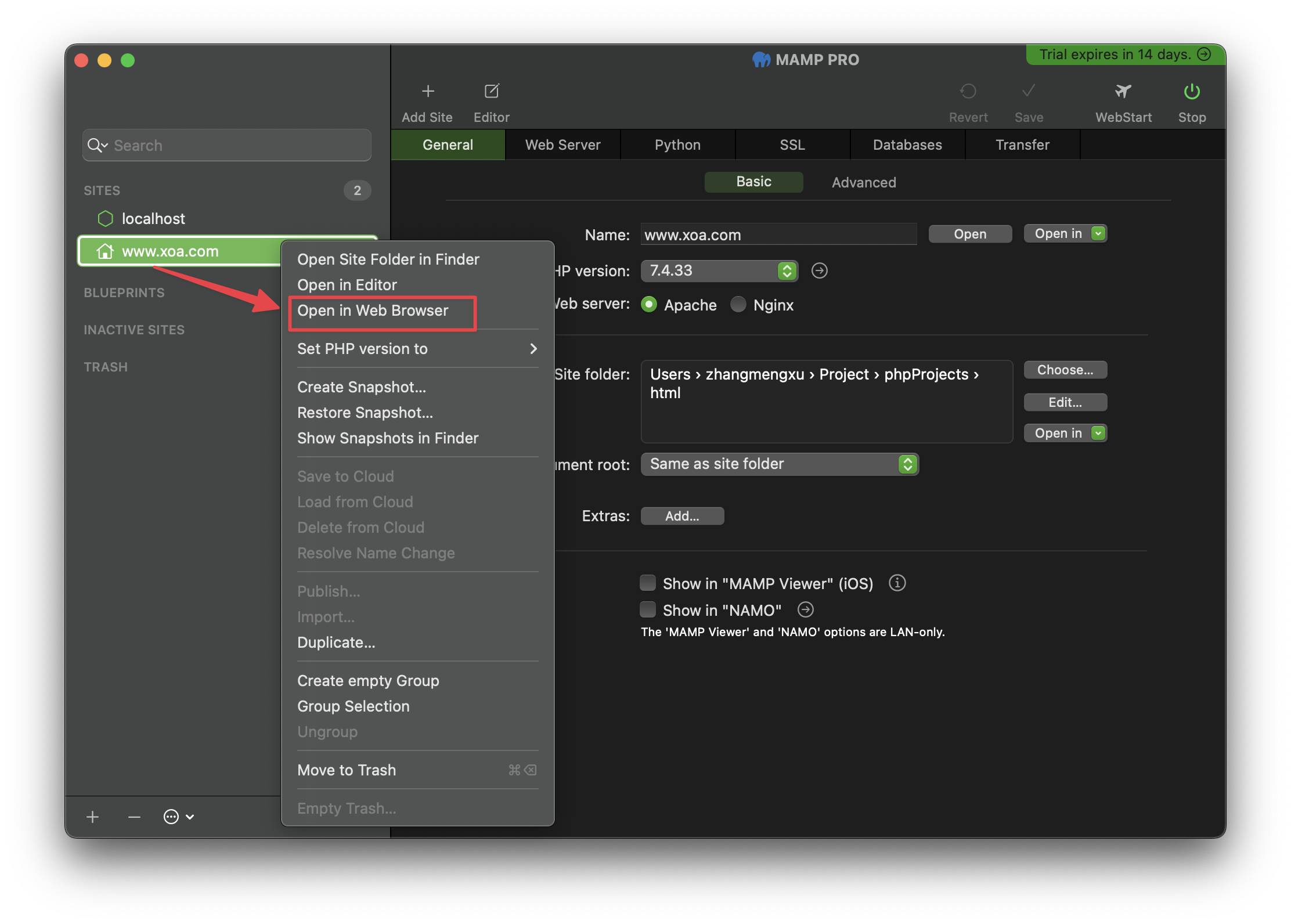Open the Editor toolbar icon
Image resolution: width=1291 pixels, height=924 pixels.
[x=492, y=91]
